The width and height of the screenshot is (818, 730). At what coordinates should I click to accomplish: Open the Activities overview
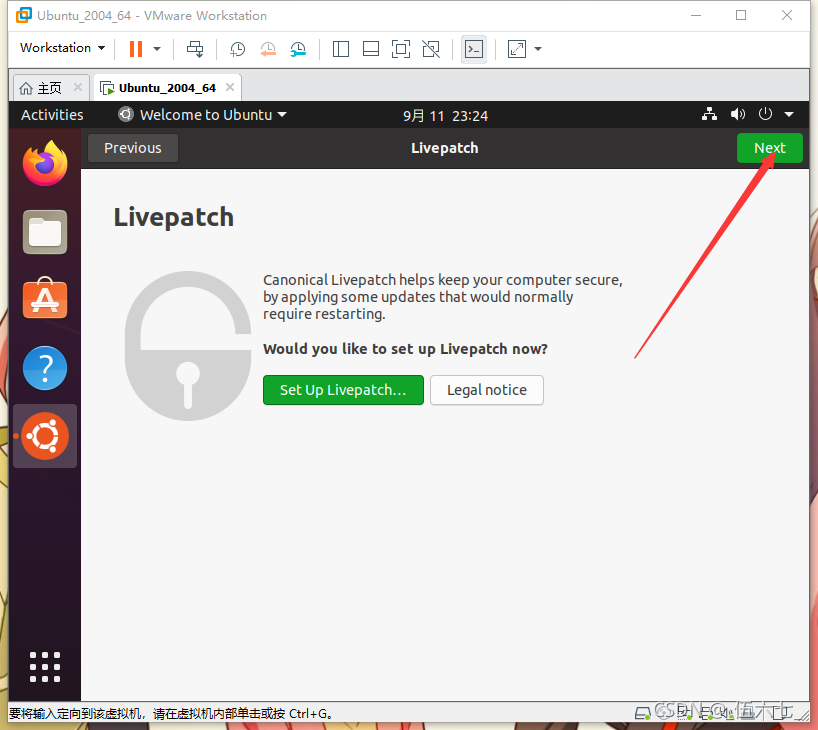pyautogui.click(x=52, y=115)
